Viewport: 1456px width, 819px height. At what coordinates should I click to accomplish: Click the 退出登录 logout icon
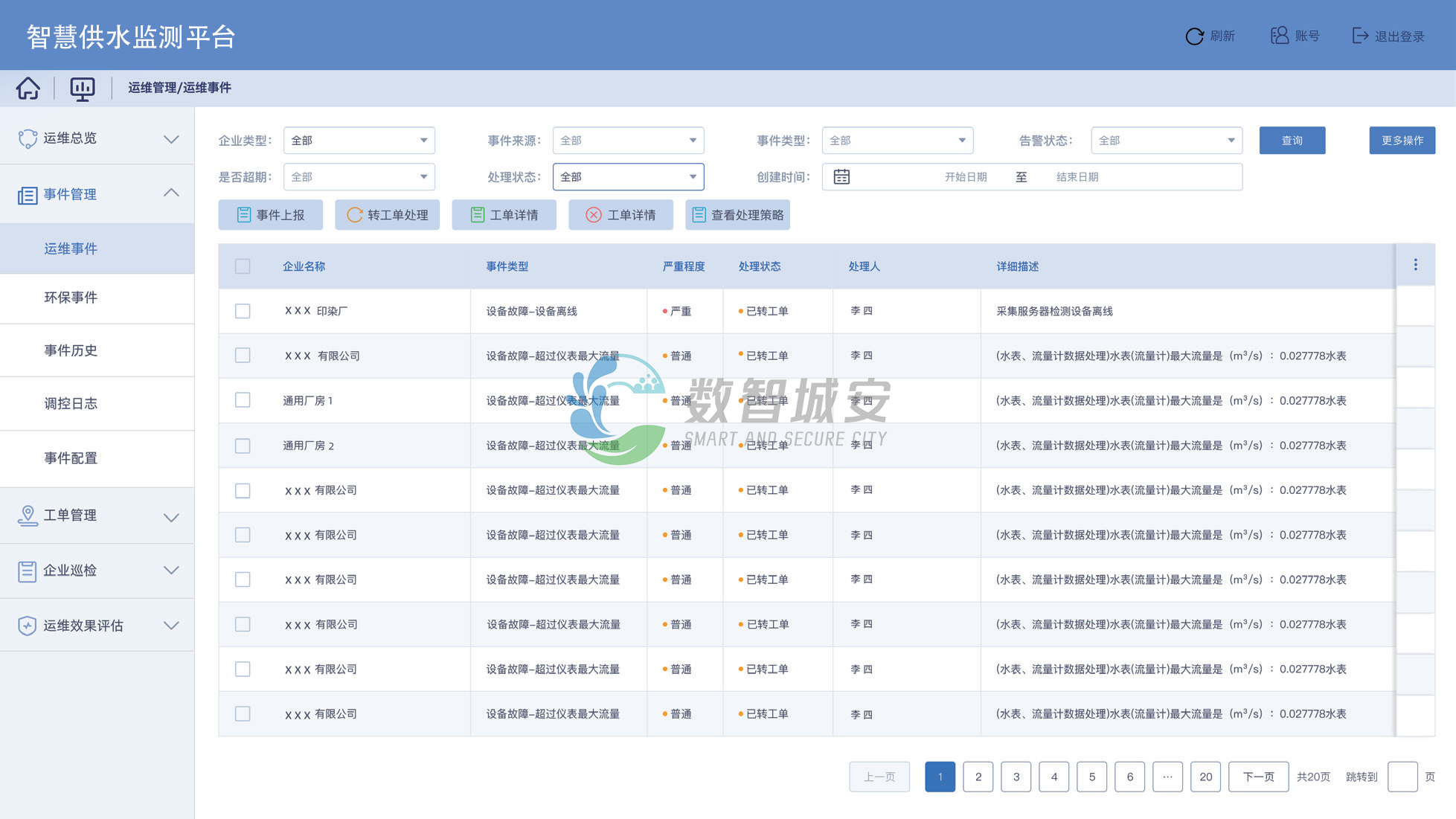point(1359,36)
